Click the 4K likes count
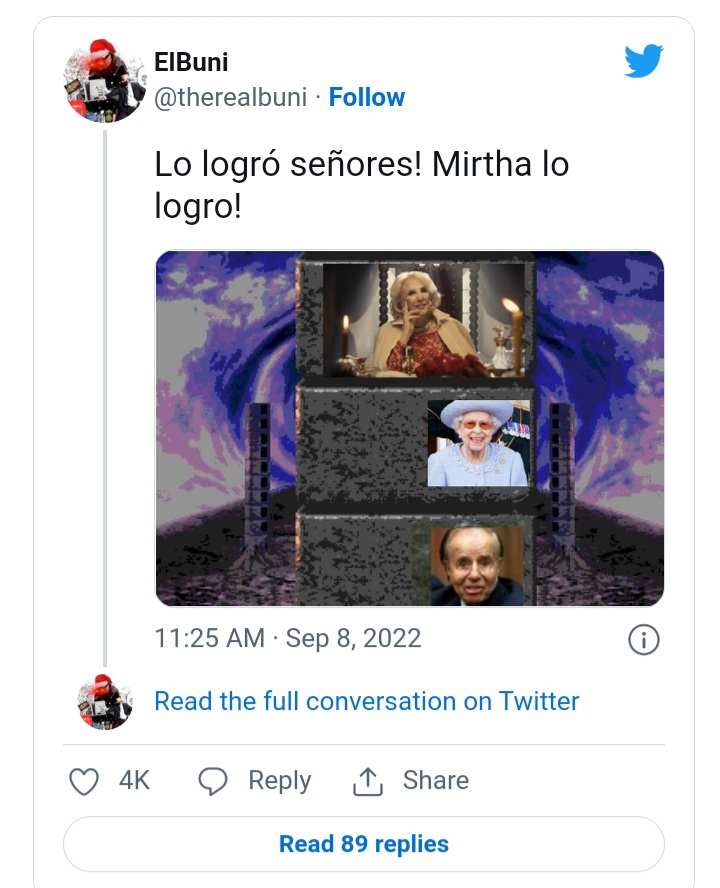The image size is (720, 888). pyautogui.click(x=134, y=781)
